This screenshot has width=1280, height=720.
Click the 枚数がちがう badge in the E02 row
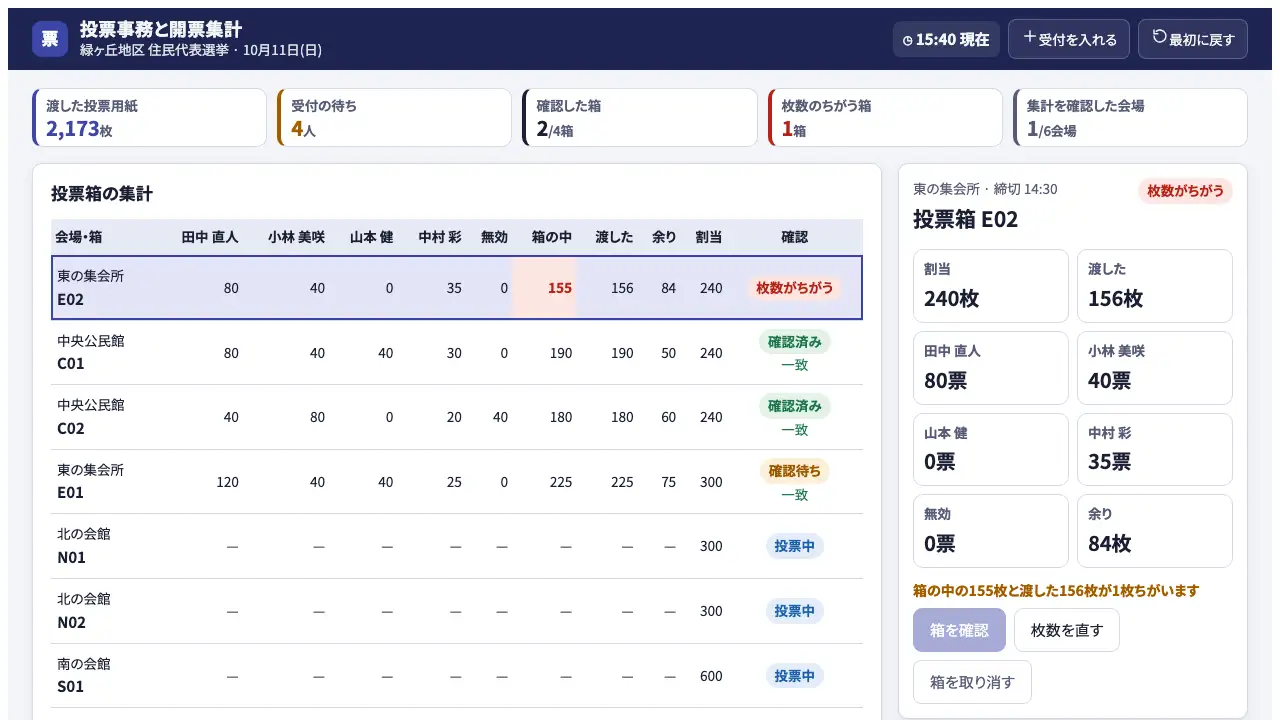coord(794,288)
